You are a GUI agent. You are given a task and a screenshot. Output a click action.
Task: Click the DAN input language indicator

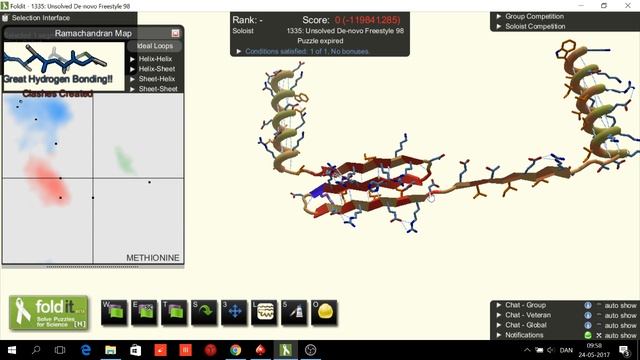point(566,350)
